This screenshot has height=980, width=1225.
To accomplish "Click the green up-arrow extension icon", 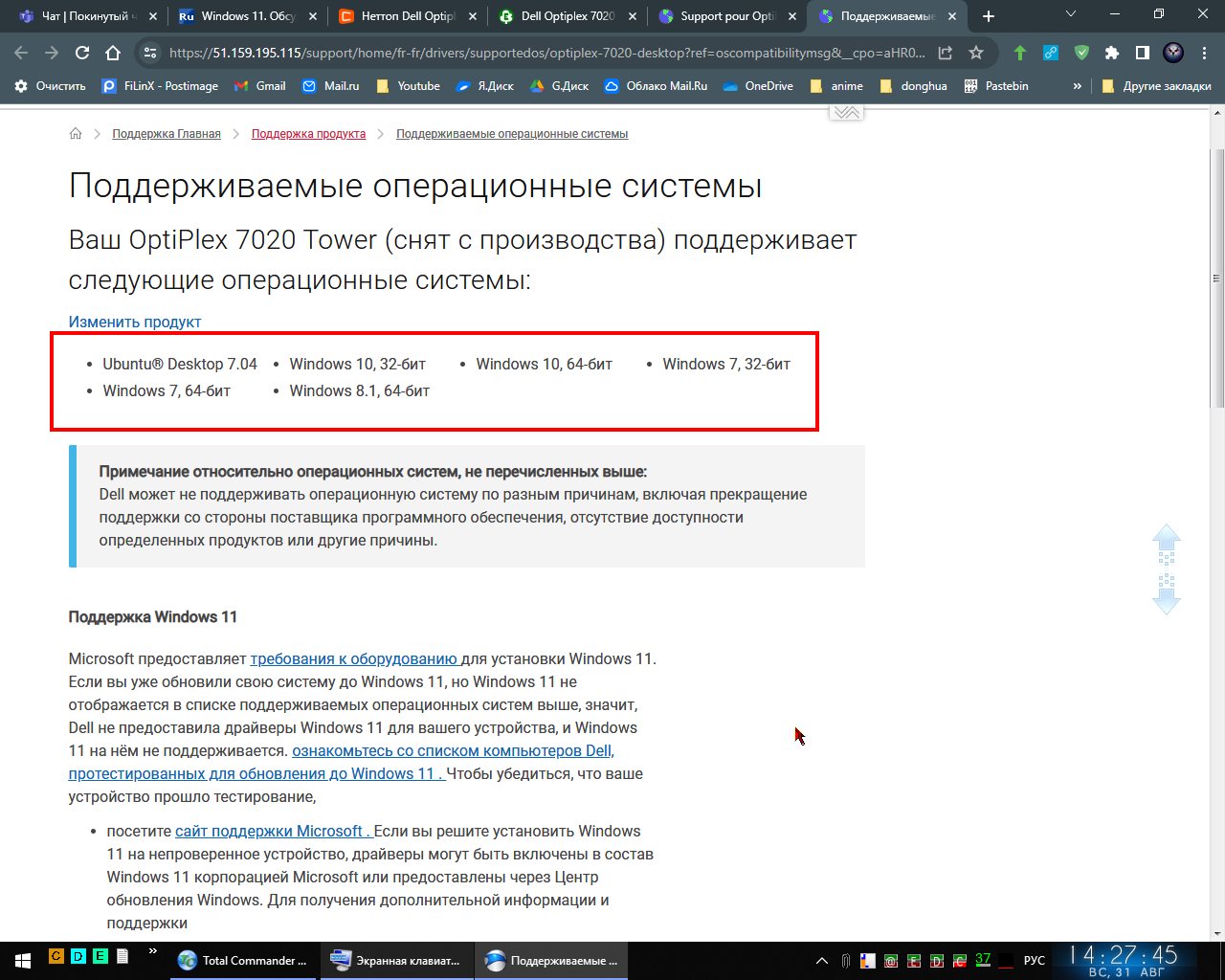I will 1020,54.
